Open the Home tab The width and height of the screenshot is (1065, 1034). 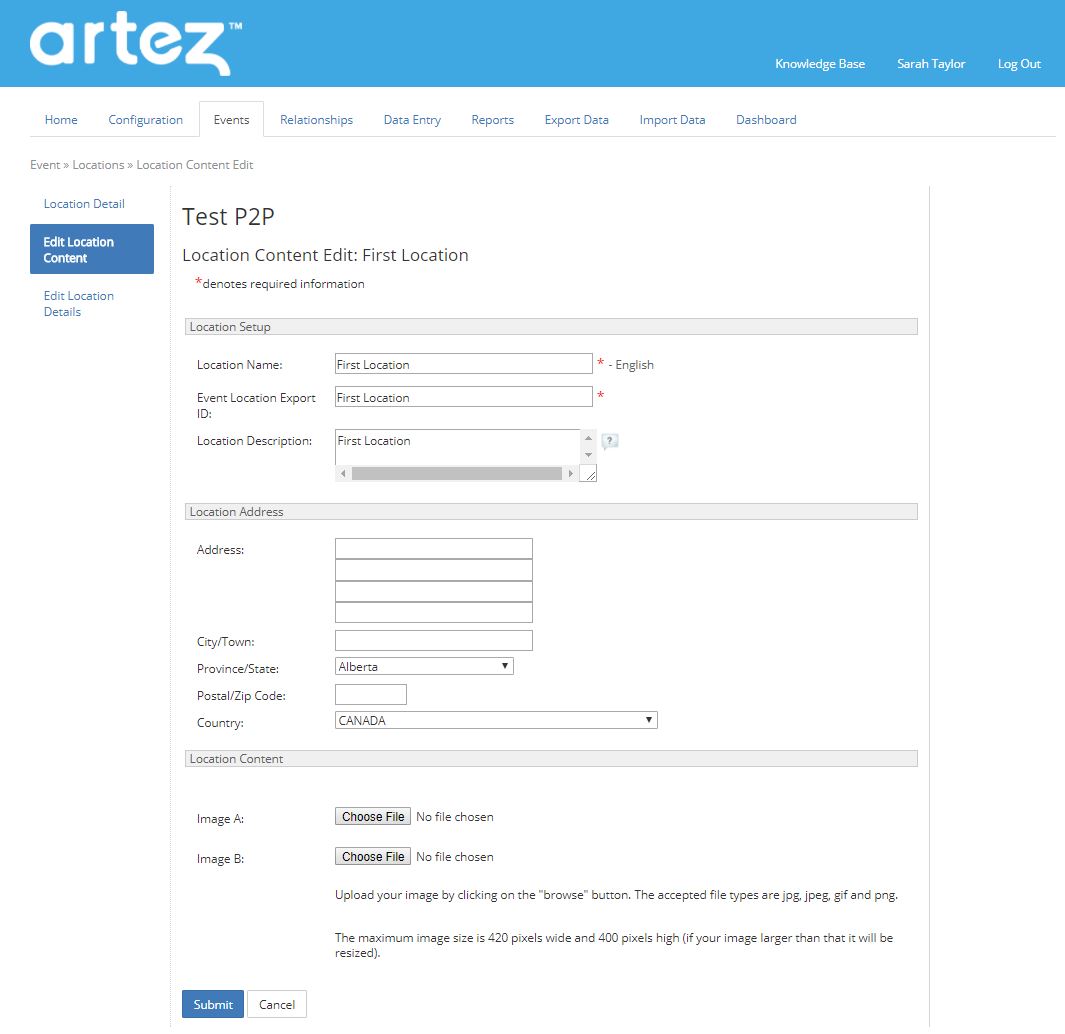pyautogui.click(x=61, y=120)
